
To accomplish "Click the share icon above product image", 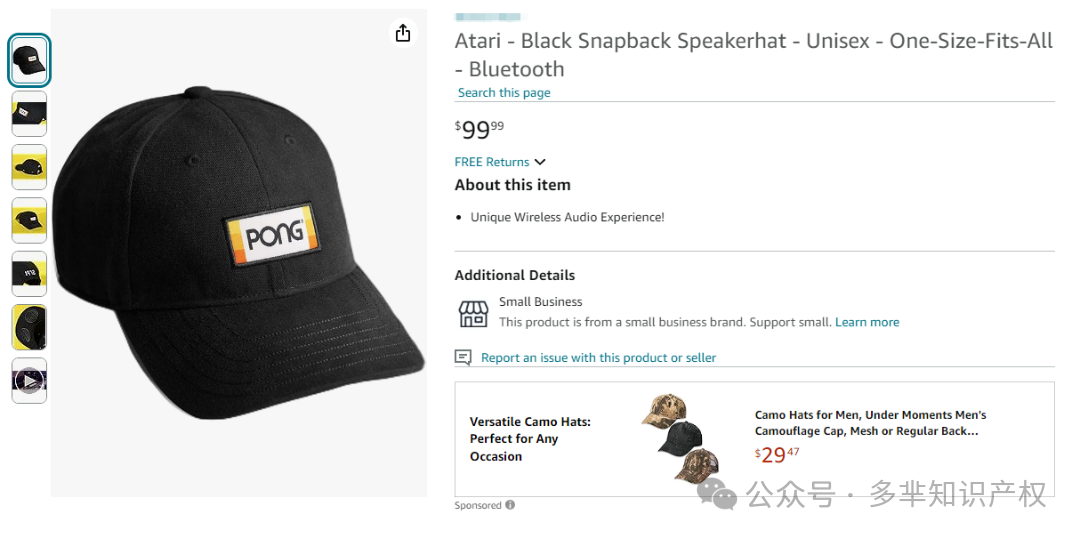I will pos(403,32).
